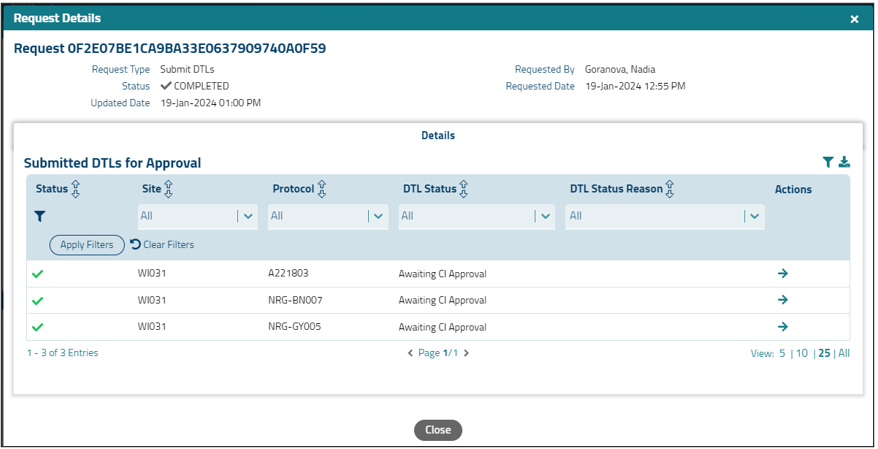The image size is (878, 449).
Task: Sort by Status column arrows
Action: 76,189
